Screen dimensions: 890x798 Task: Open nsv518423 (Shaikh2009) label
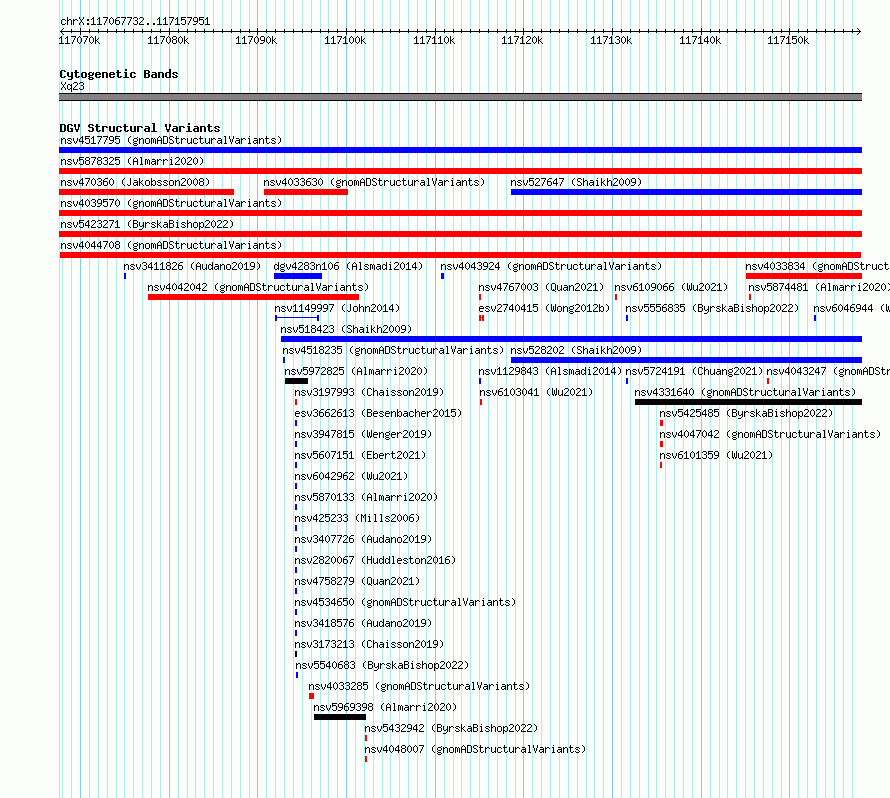346,329
